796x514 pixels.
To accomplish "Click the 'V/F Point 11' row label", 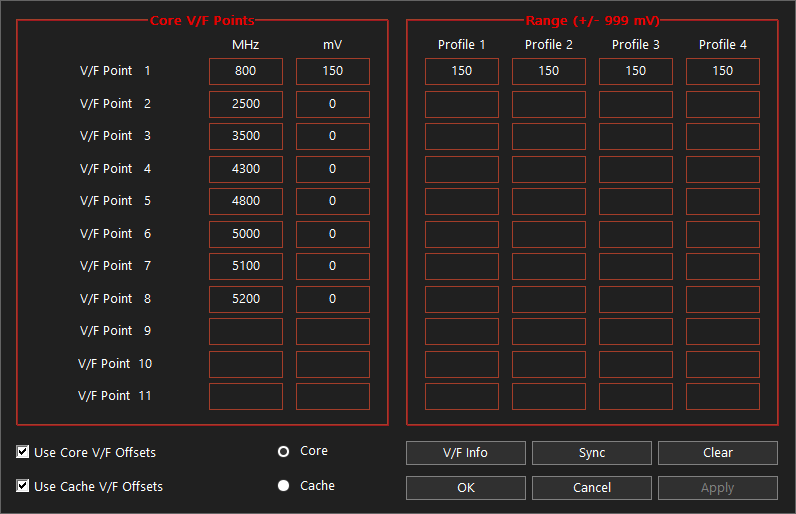I will [115, 396].
